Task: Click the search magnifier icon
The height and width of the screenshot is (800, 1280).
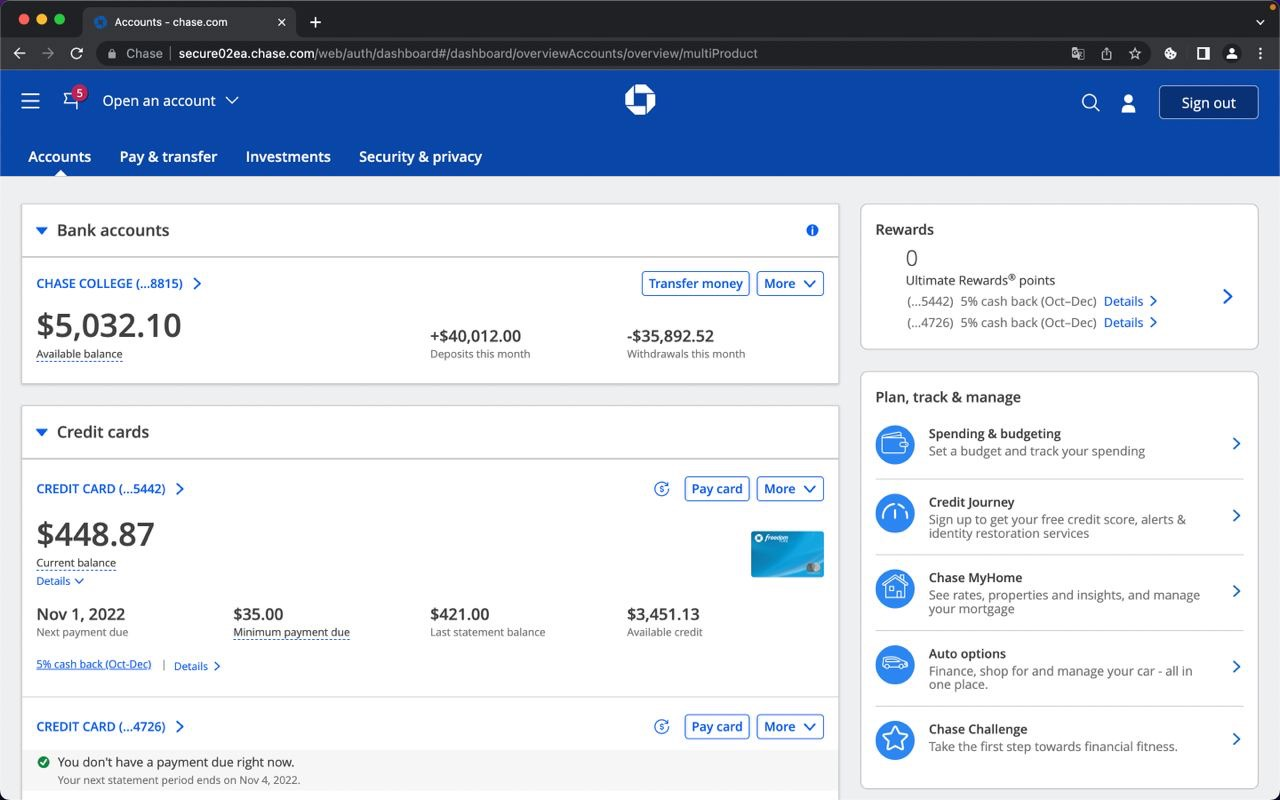Action: click(1090, 102)
